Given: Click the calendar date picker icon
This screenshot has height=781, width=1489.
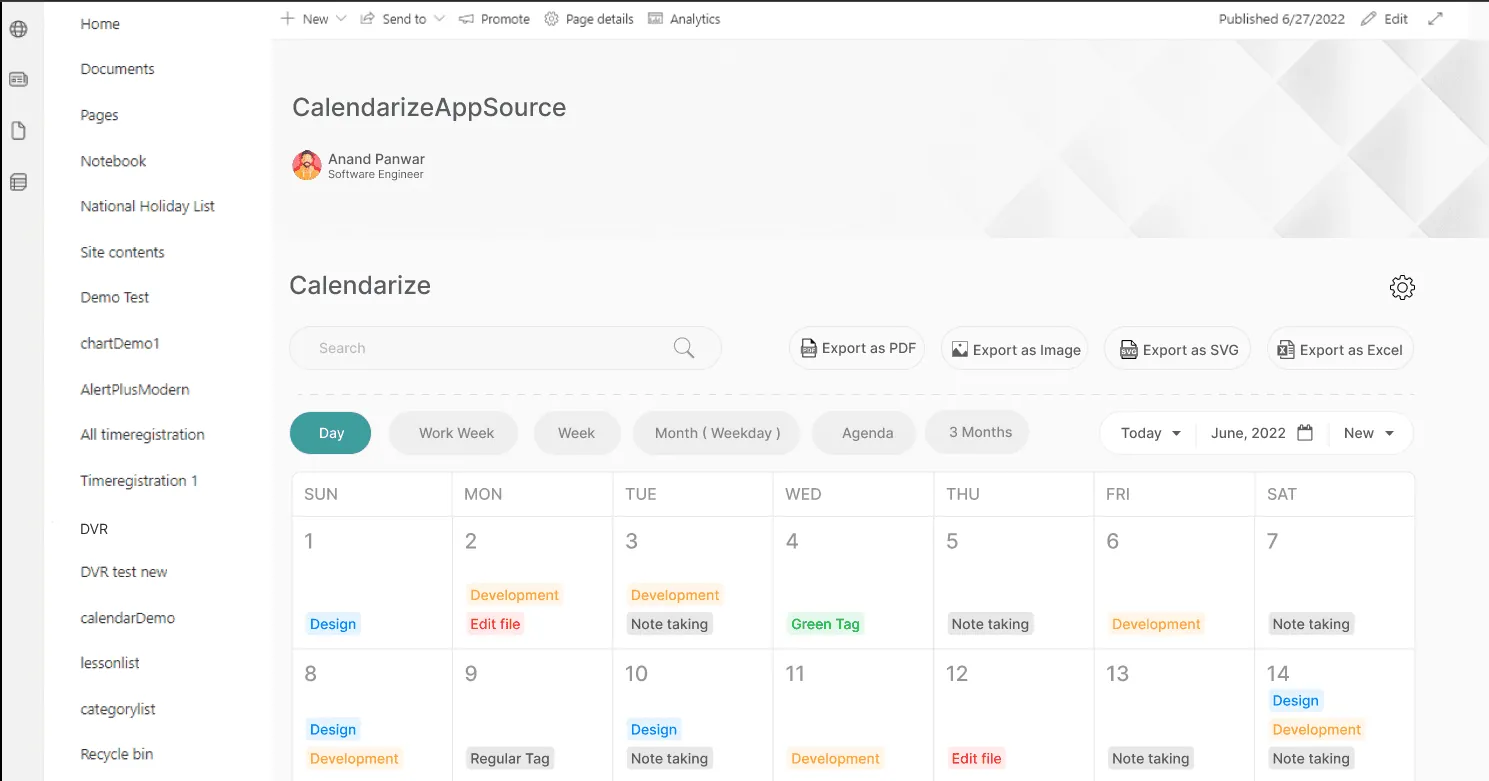Looking at the screenshot, I should [x=1305, y=433].
